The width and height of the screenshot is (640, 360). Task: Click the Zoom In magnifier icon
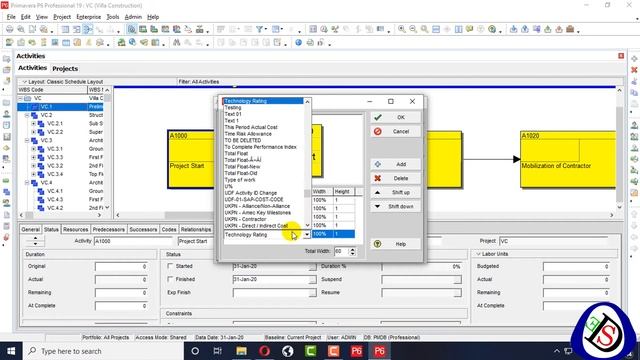click(x=402, y=29)
